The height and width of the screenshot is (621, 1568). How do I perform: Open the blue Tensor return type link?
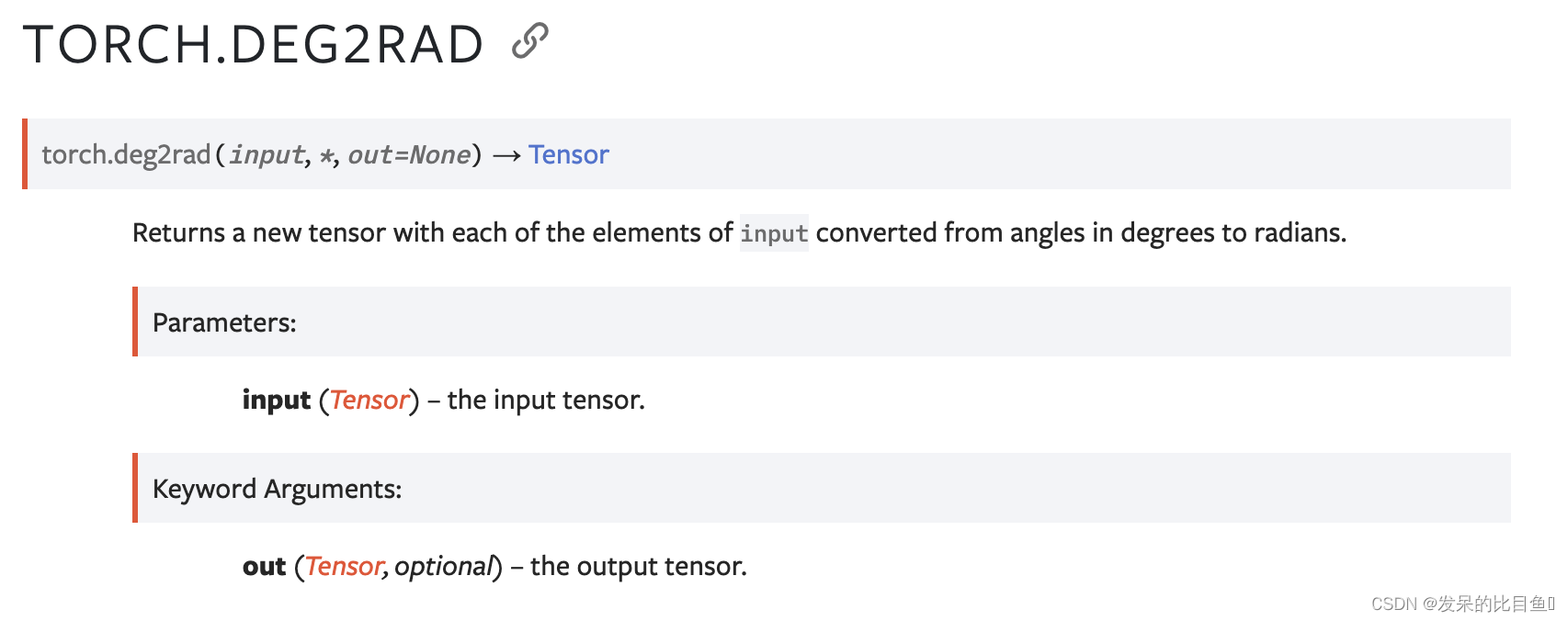point(568,154)
